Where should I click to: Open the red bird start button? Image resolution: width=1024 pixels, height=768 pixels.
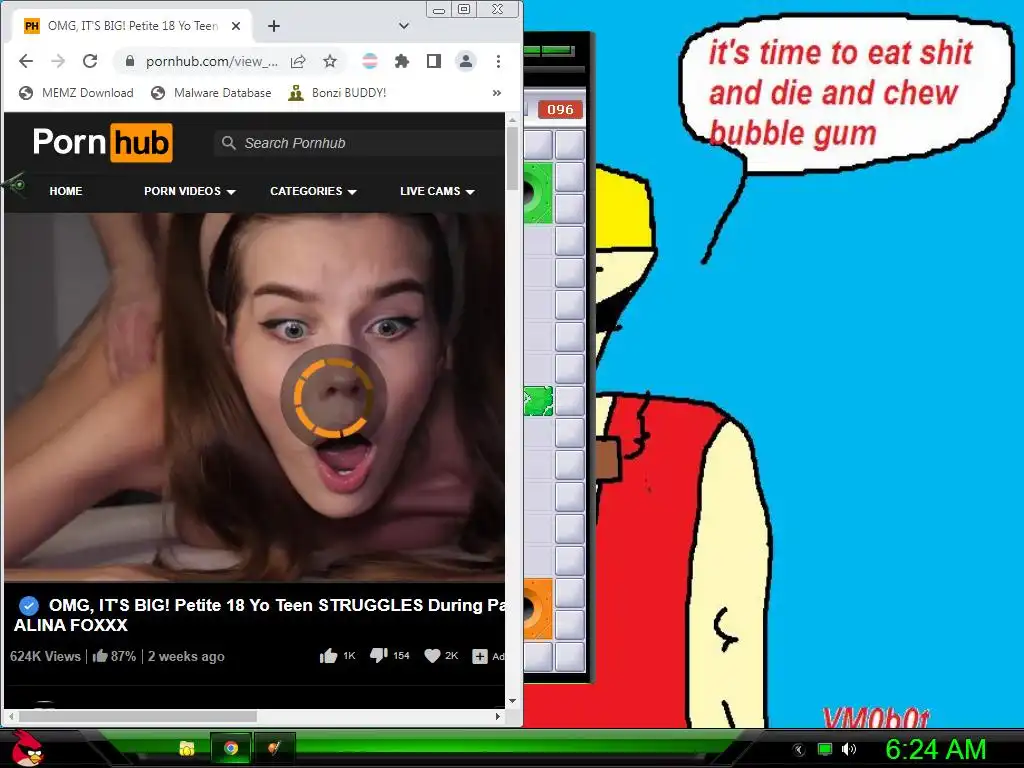pos(27,748)
